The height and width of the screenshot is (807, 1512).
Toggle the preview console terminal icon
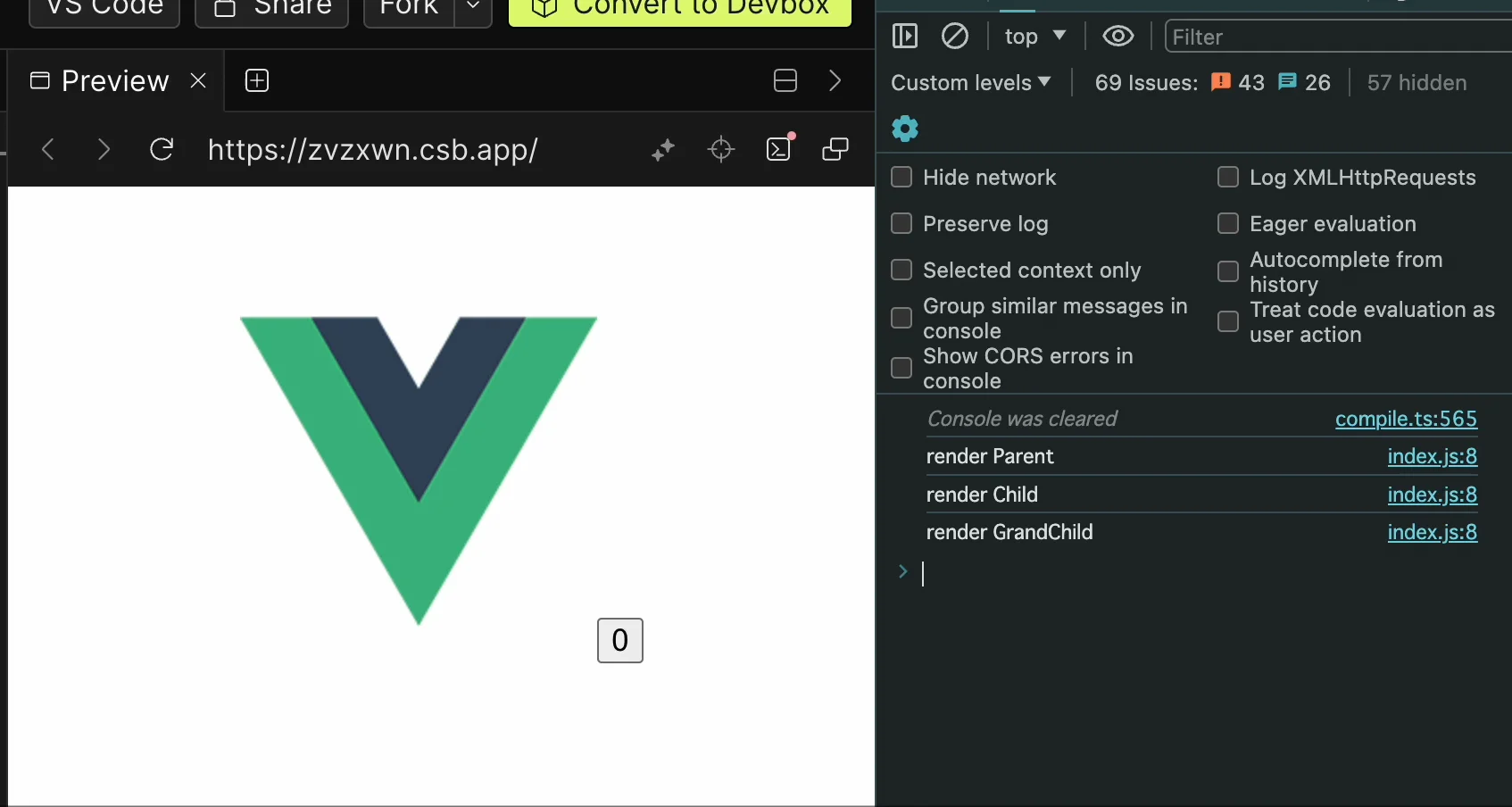pyautogui.click(x=779, y=148)
